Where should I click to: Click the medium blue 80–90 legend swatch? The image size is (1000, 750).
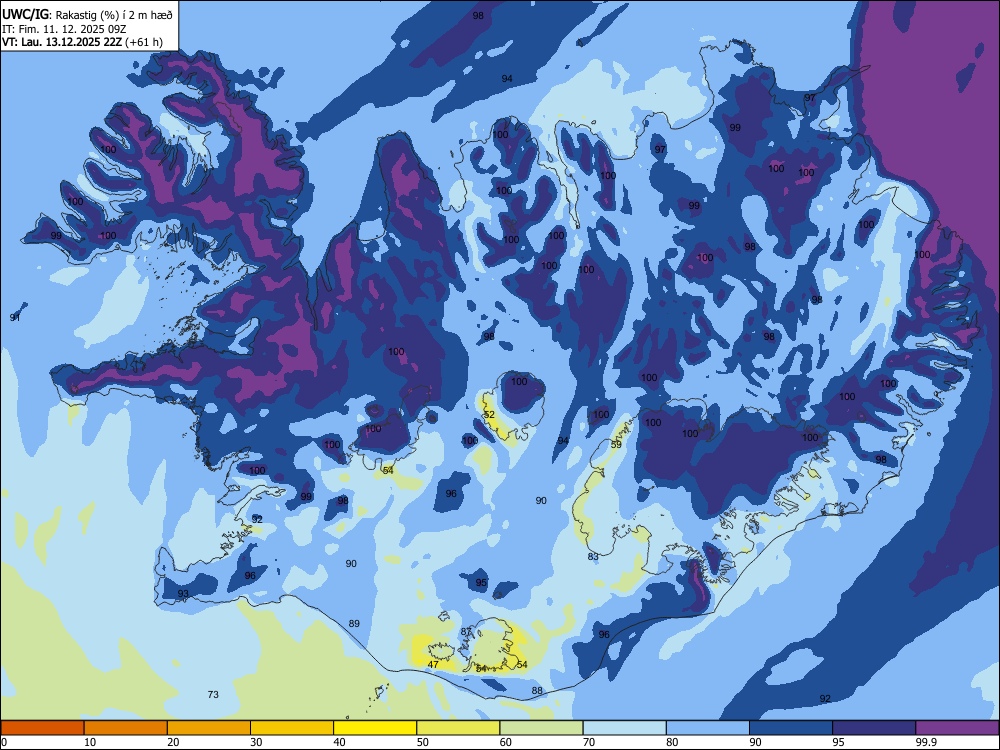707,728
